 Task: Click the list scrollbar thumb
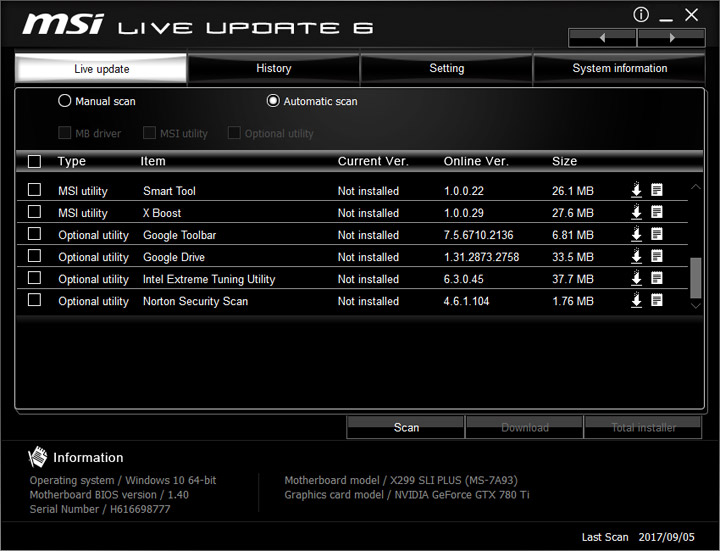696,278
